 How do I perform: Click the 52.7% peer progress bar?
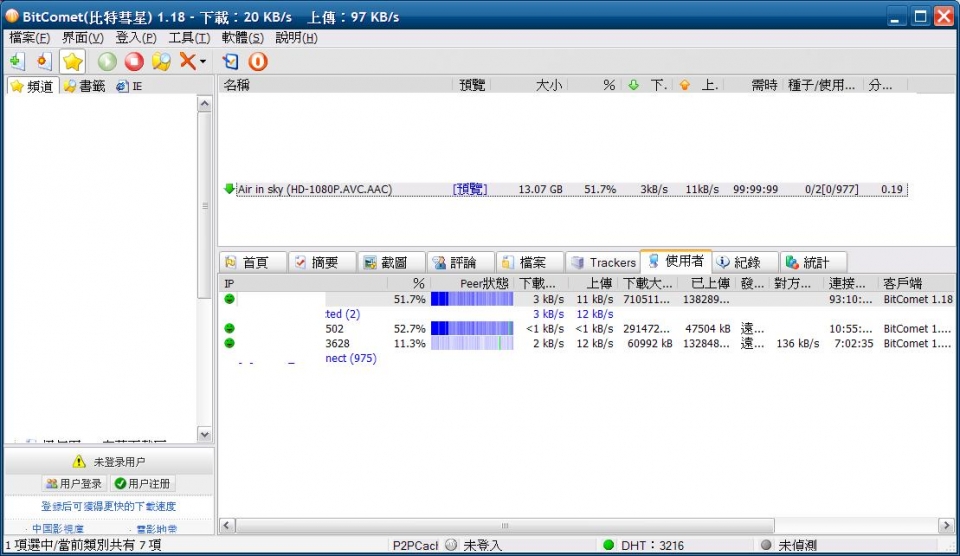tap(472, 328)
